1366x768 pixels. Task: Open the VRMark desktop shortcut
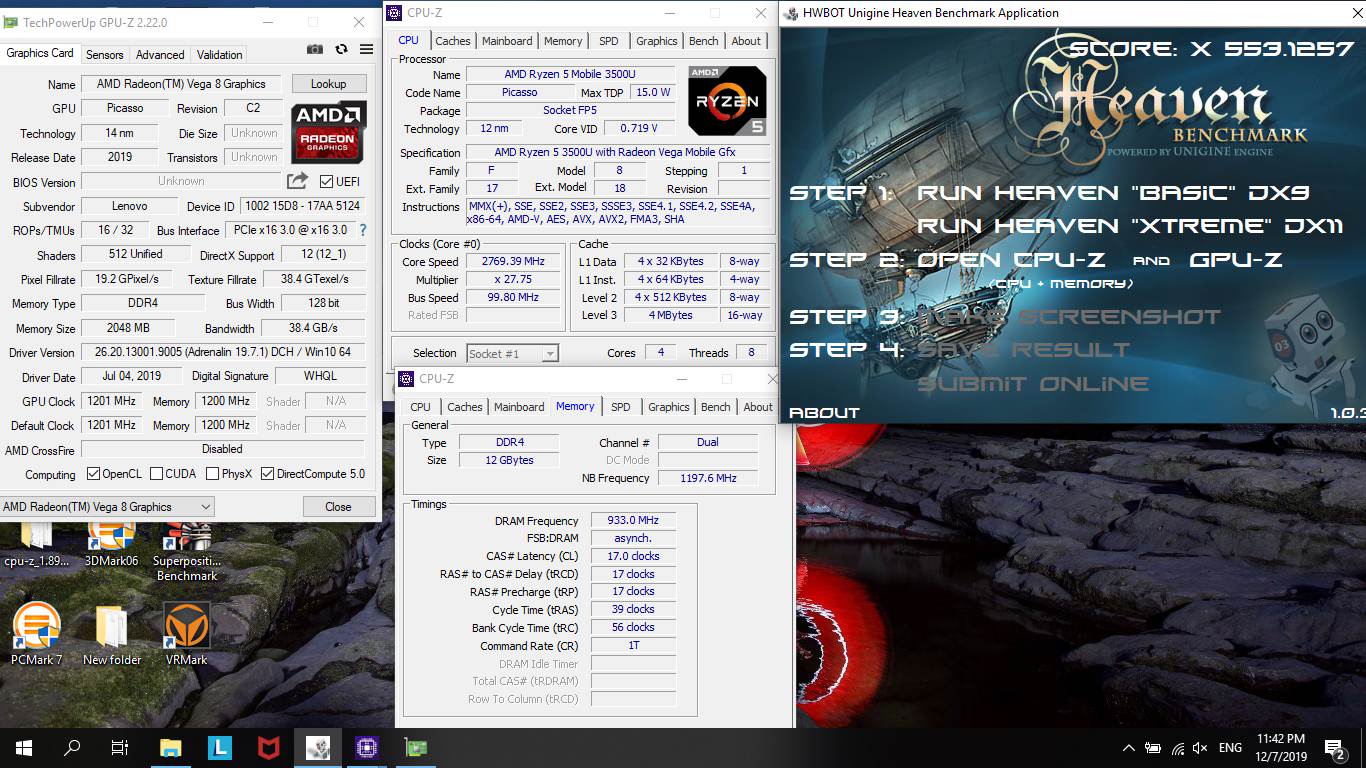[x=186, y=634]
